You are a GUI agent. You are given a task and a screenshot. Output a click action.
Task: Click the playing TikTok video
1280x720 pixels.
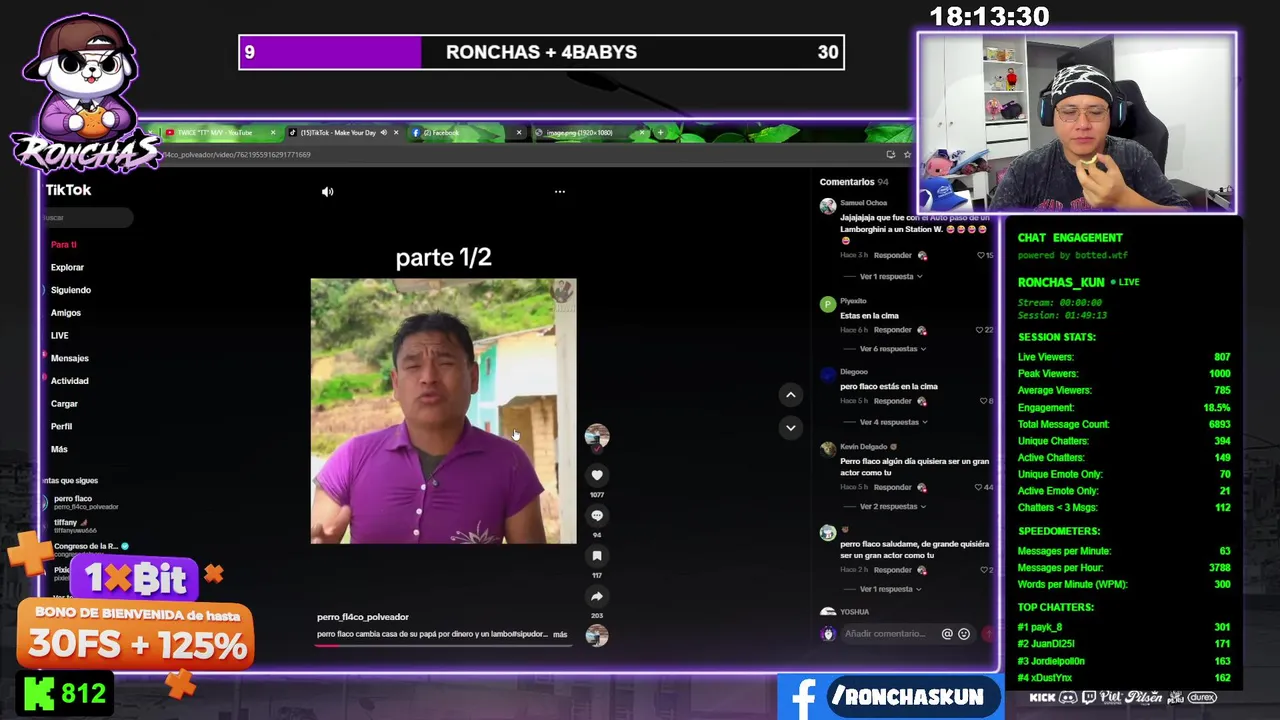443,411
